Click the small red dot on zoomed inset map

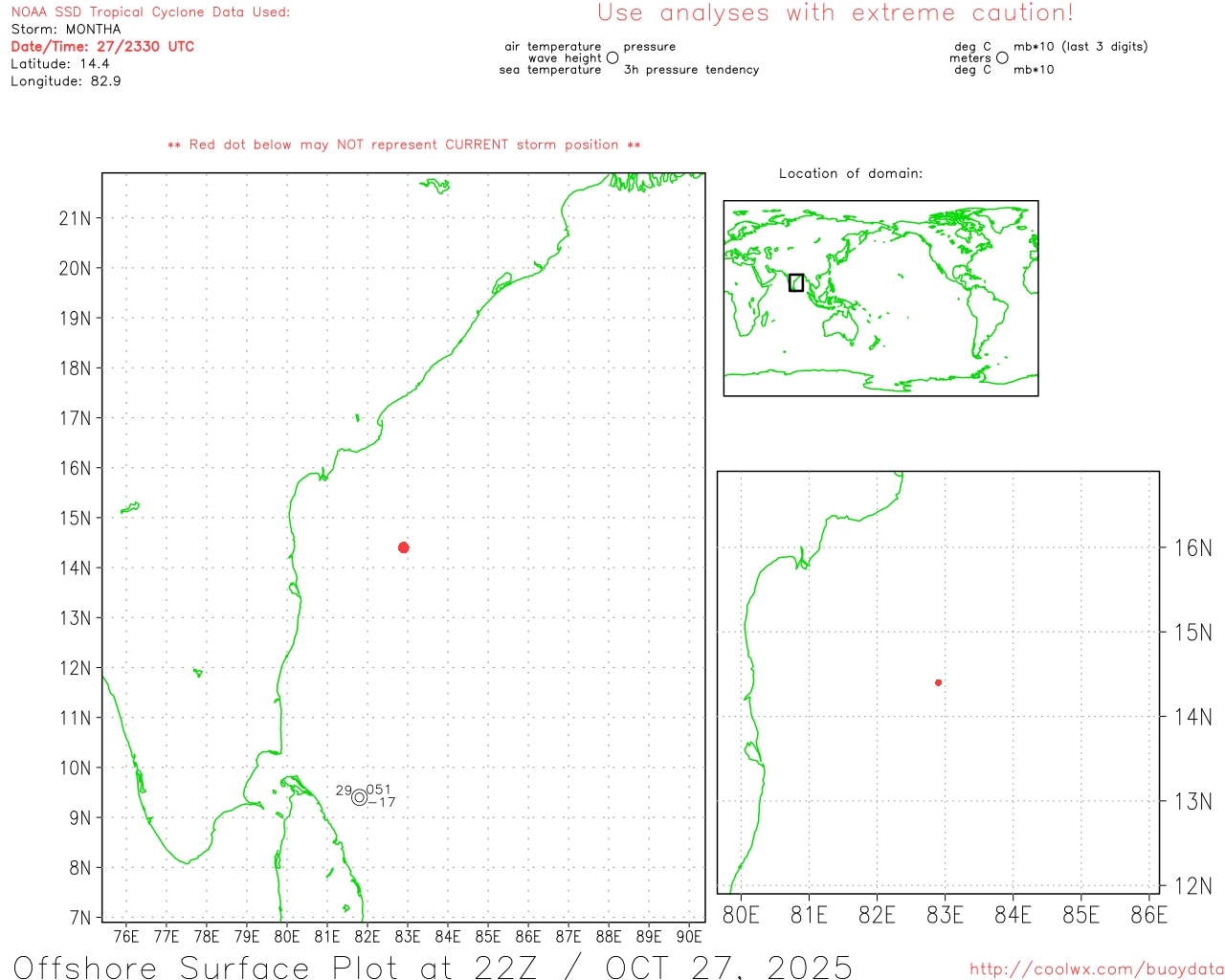pos(938,682)
